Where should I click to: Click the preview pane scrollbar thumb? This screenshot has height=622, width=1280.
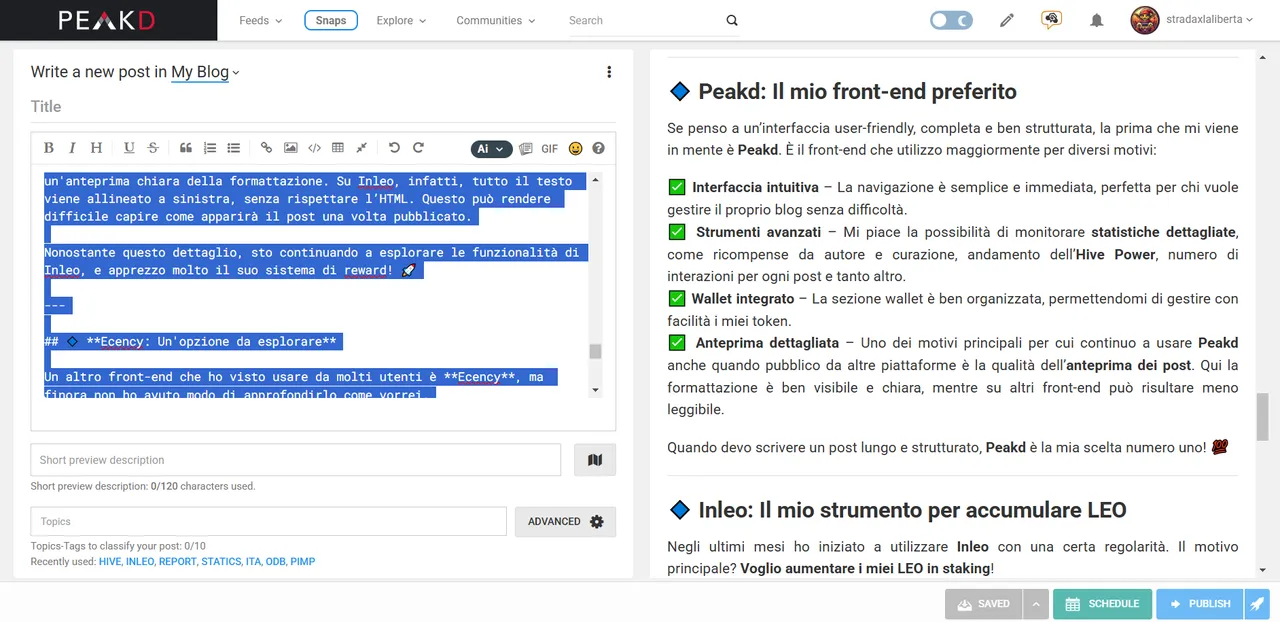point(1263,416)
